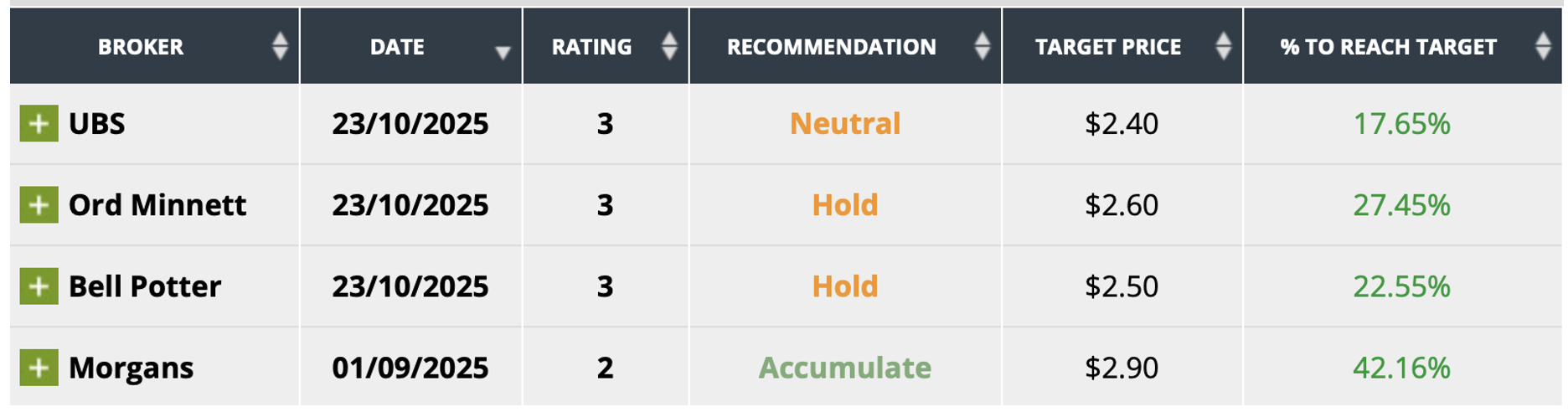Click the Neutral recommendation for UBS
This screenshot has width=1568, height=412.
click(844, 124)
